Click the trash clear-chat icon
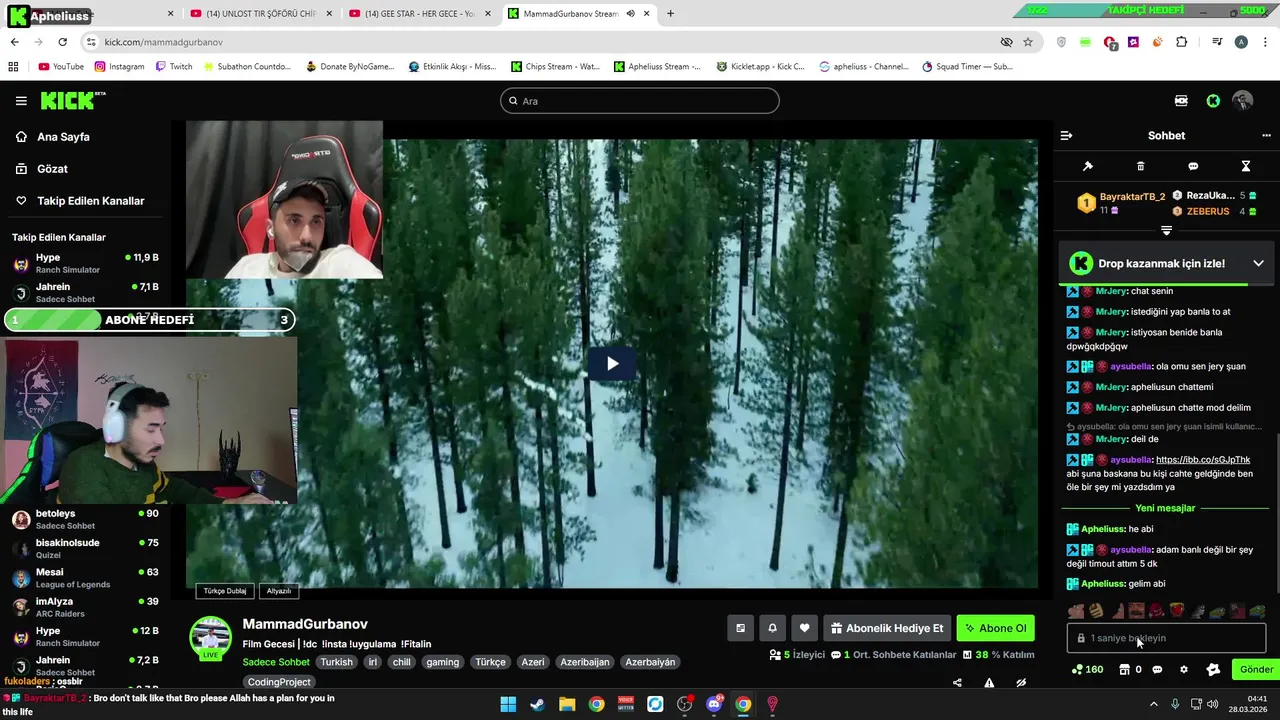Viewport: 1280px width, 720px height. (x=1141, y=166)
